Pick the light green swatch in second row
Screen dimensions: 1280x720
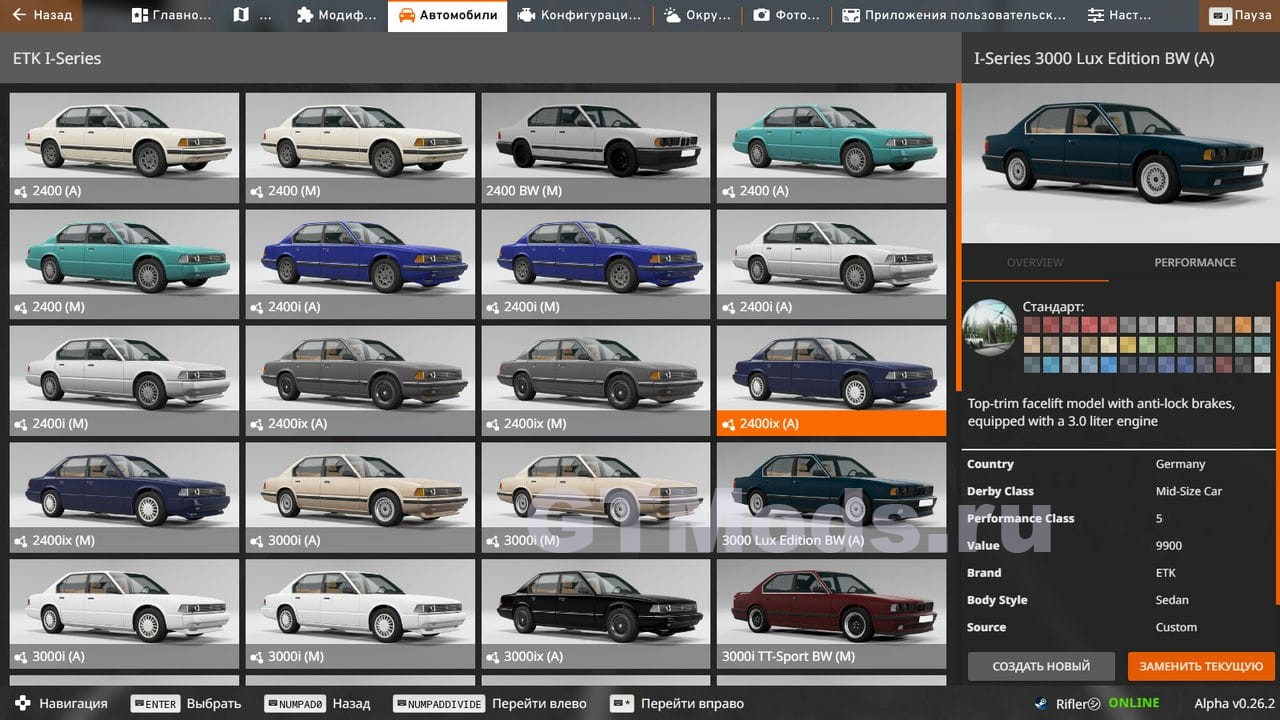[1146, 344]
